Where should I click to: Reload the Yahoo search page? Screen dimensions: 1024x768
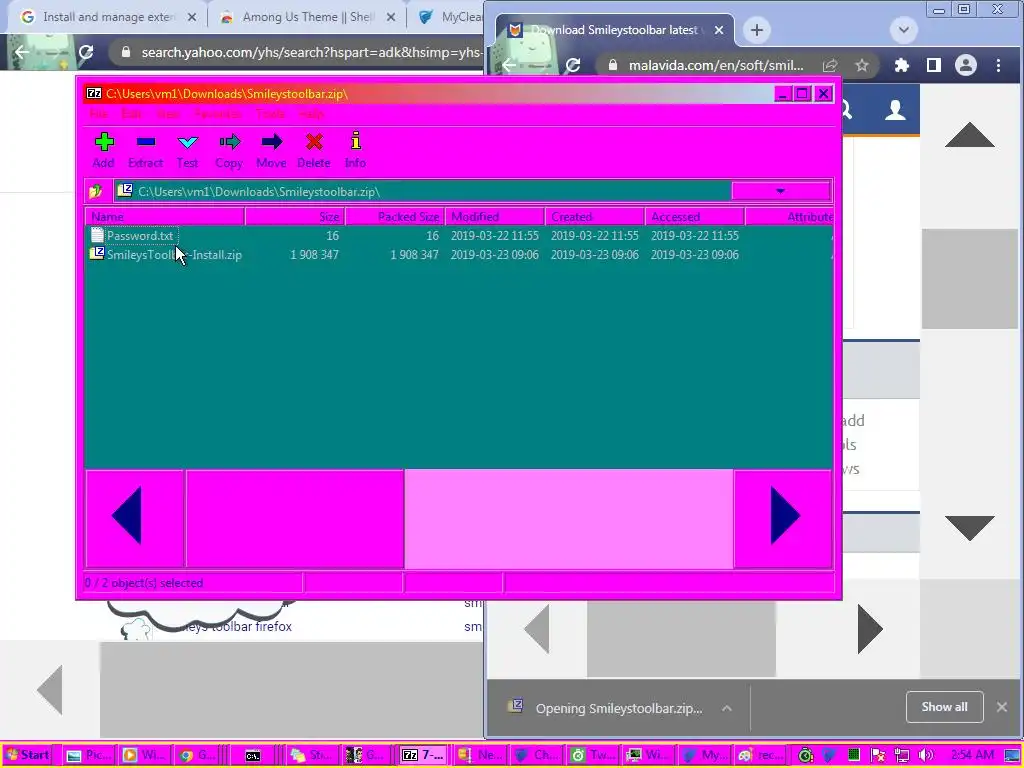86,52
